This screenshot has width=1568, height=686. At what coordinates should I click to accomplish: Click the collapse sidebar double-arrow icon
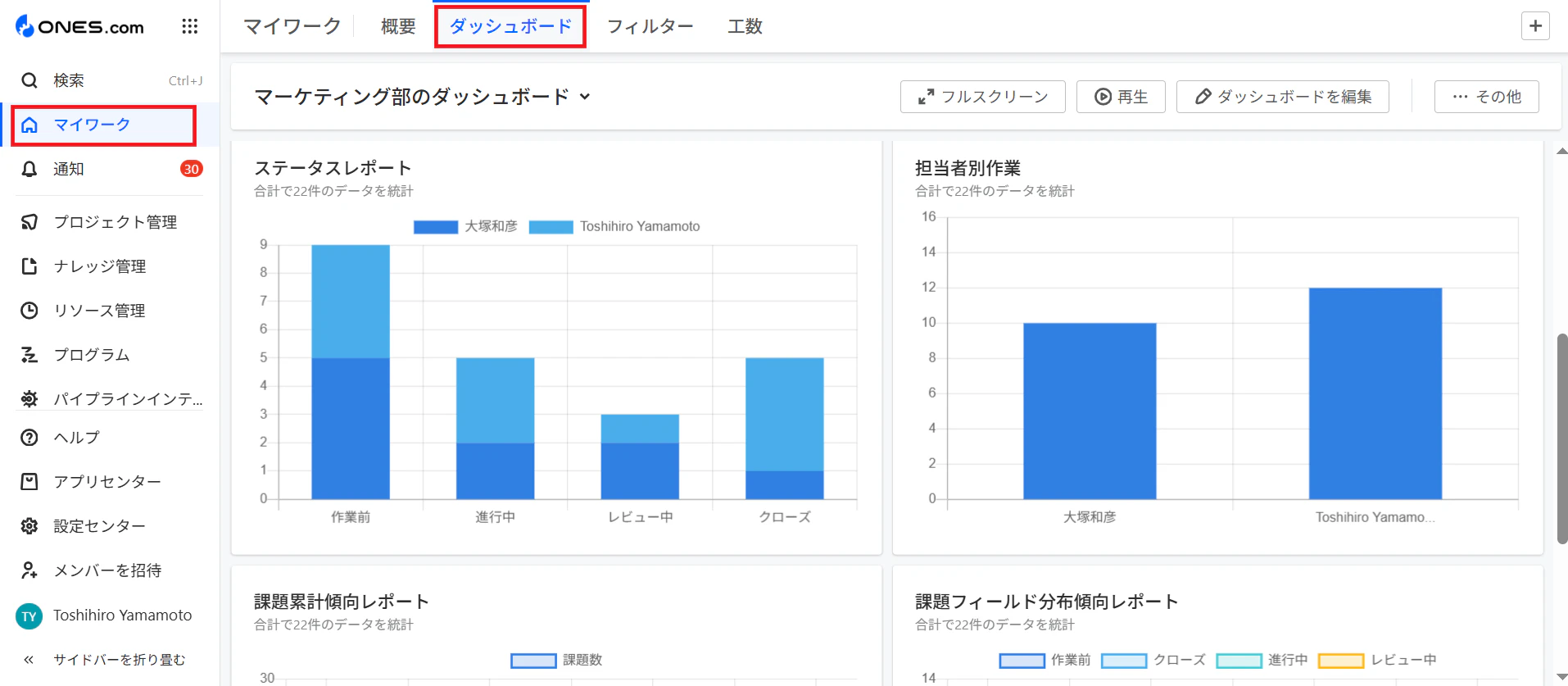point(29,660)
